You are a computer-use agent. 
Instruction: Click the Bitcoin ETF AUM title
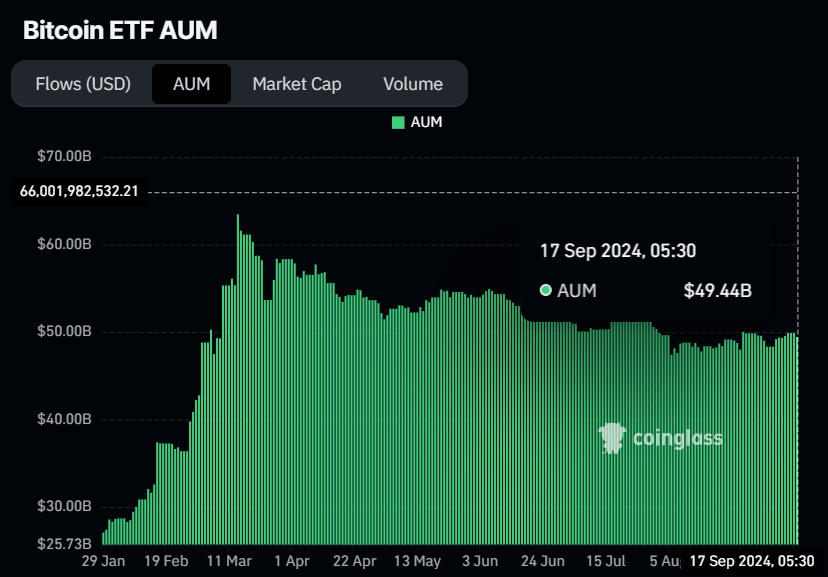pyautogui.click(x=120, y=30)
